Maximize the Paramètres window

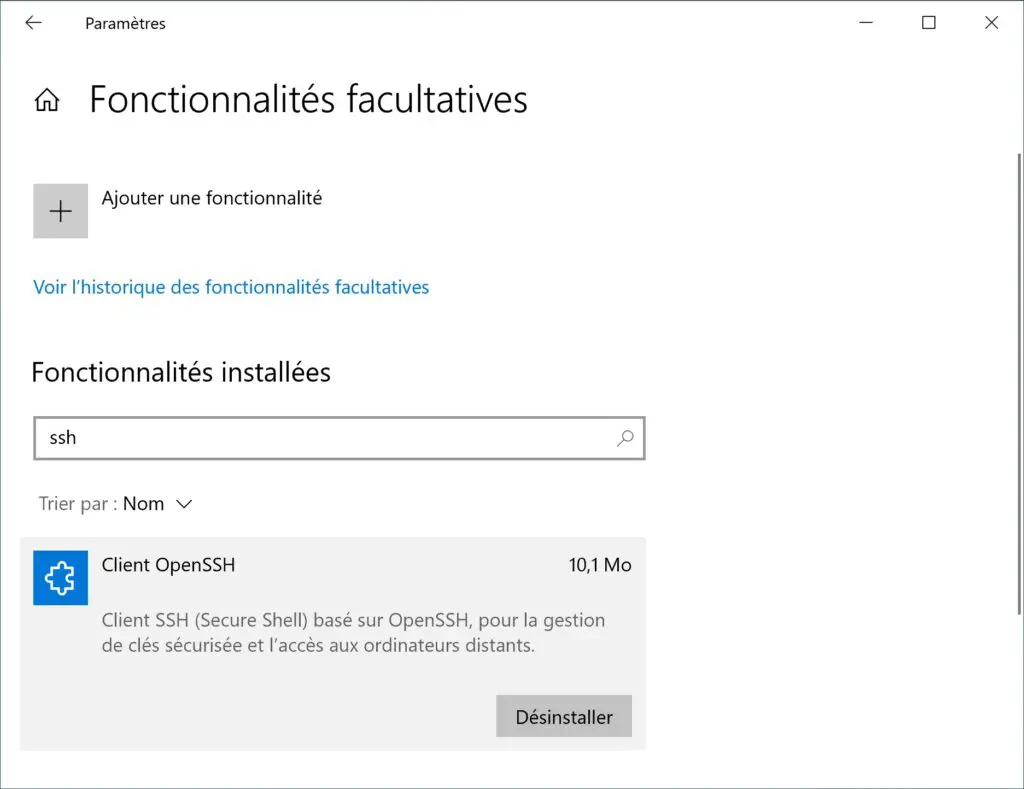(929, 23)
